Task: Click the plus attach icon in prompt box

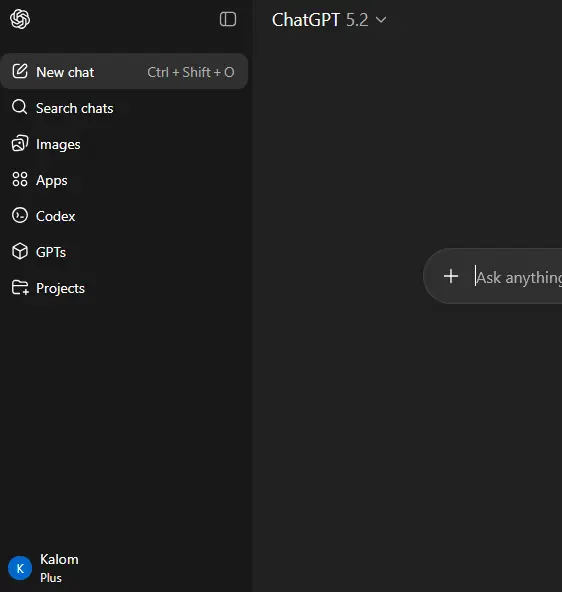Action: (x=451, y=276)
